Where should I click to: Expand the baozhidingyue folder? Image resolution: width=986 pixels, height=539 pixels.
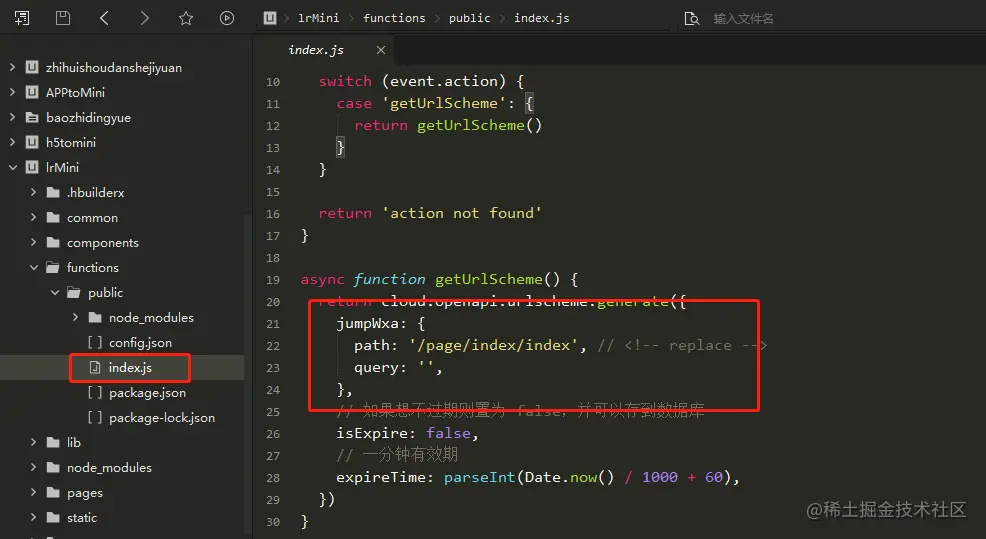[x=13, y=118]
